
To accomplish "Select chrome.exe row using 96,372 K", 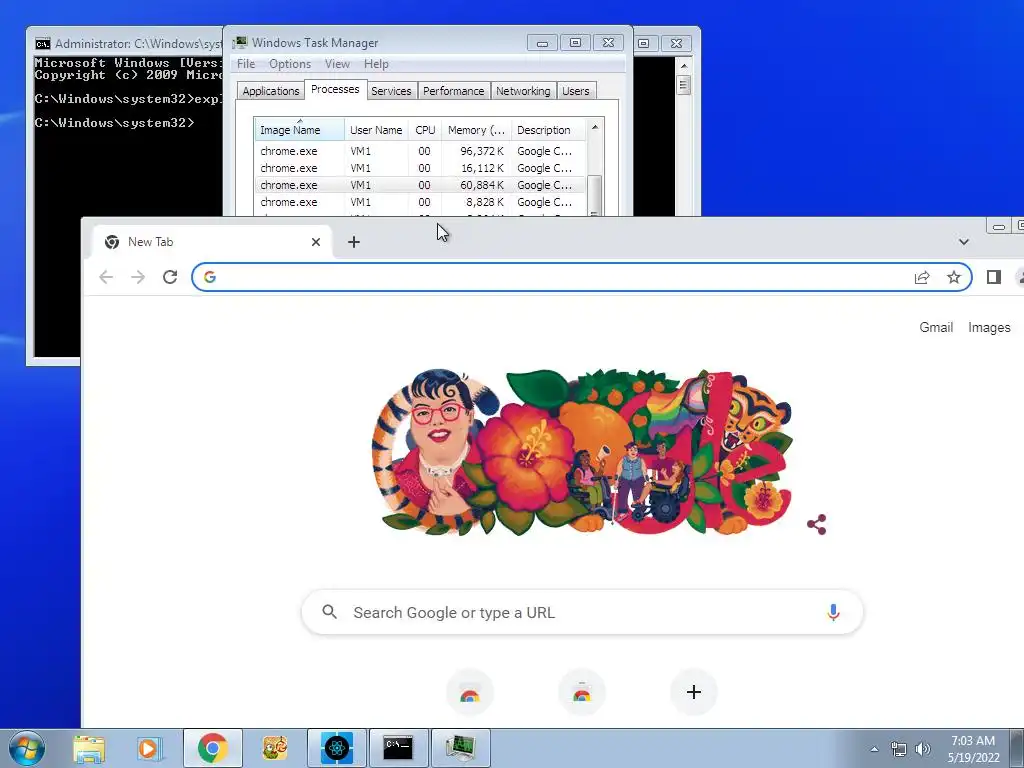I will (420, 151).
